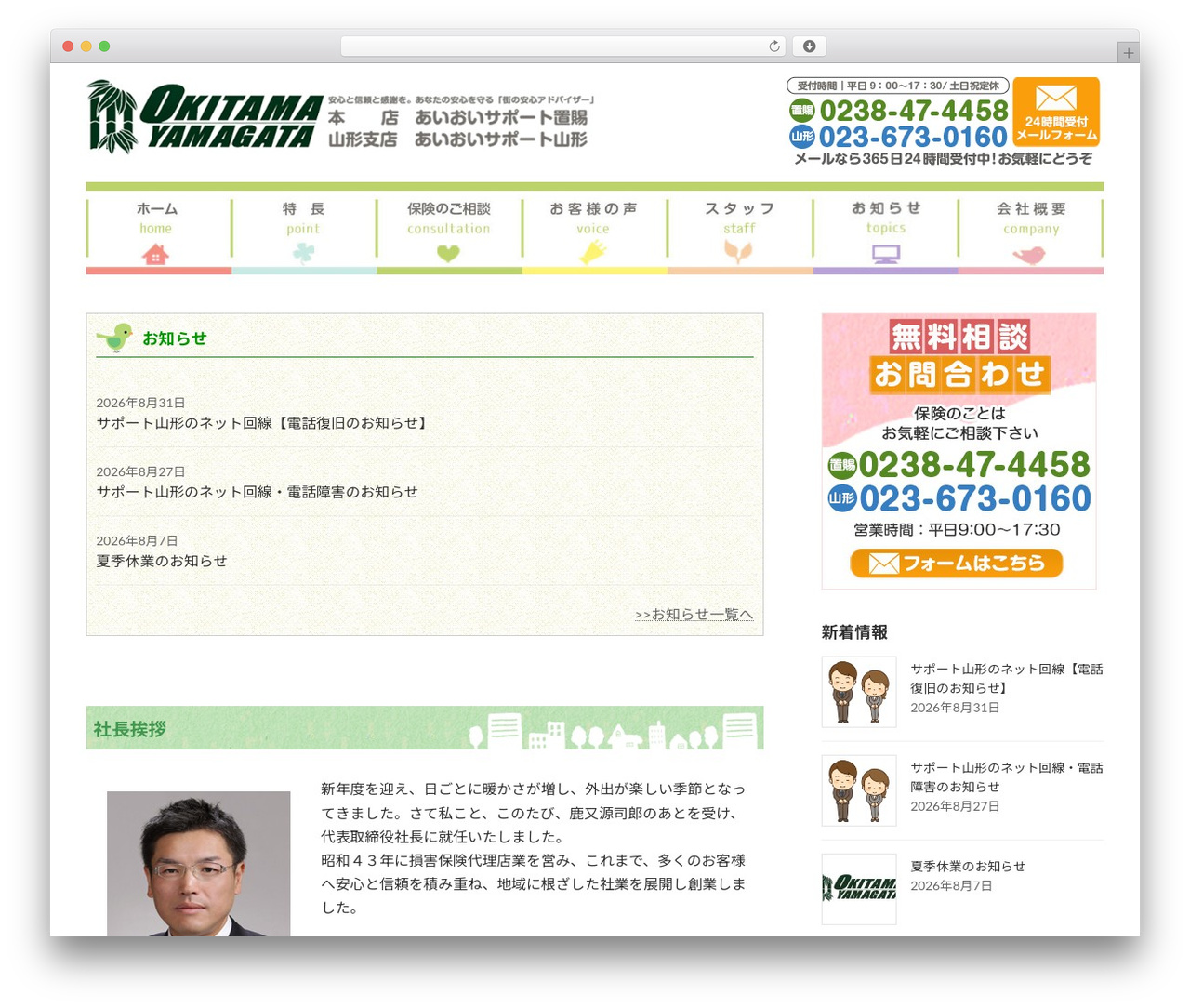The height and width of the screenshot is (1008, 1190).
Task: Click the staff thumbnail for 電話障害 post
Action: [859, 790]
